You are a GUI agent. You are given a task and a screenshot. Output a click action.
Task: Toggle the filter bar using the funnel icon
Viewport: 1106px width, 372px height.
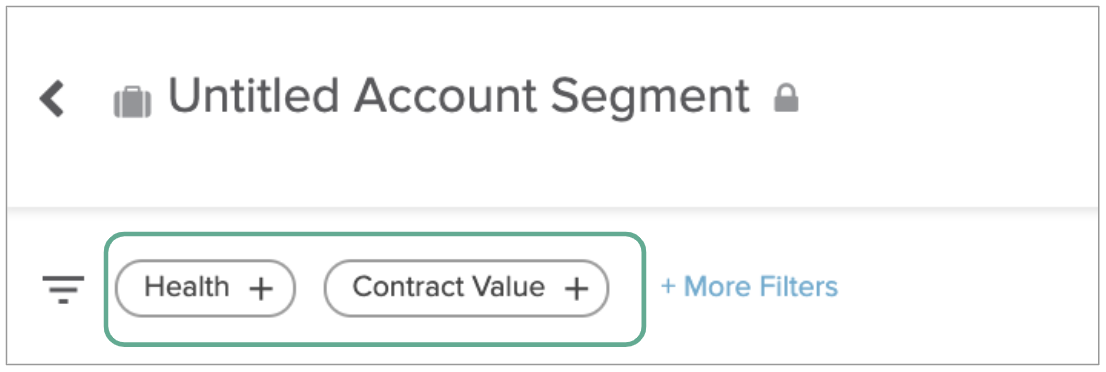[x=63, y=289]
